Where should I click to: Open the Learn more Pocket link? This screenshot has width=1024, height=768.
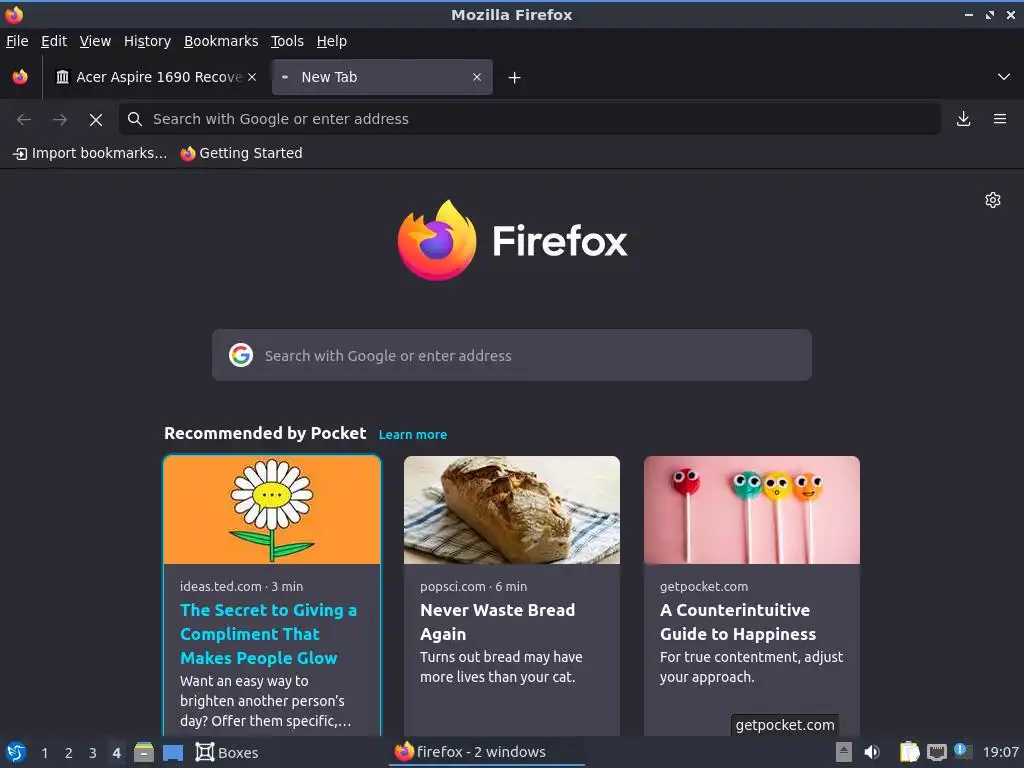413,435
